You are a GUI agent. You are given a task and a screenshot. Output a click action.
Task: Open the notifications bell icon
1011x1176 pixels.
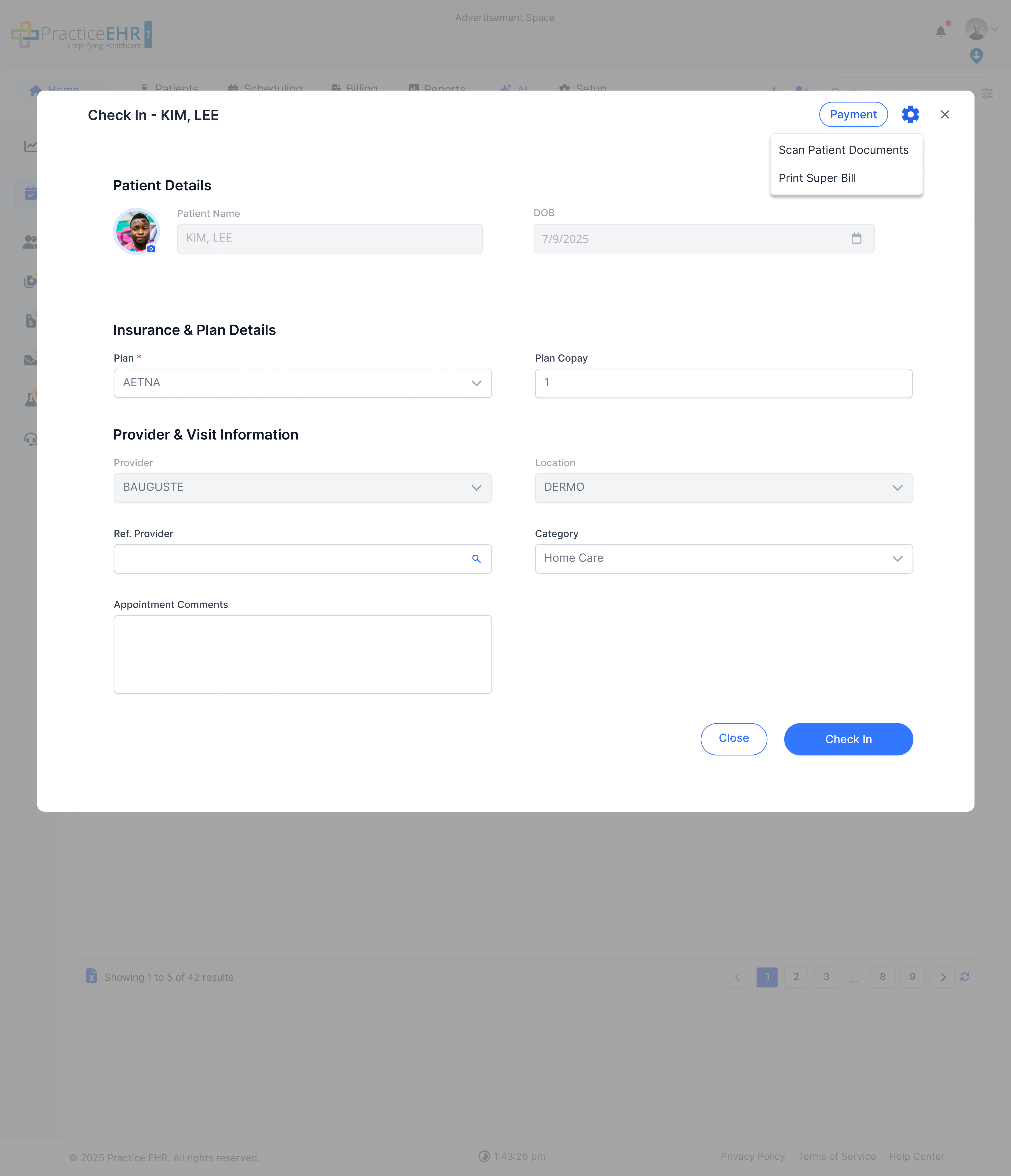pyautogui.click(x=941, y=32)
